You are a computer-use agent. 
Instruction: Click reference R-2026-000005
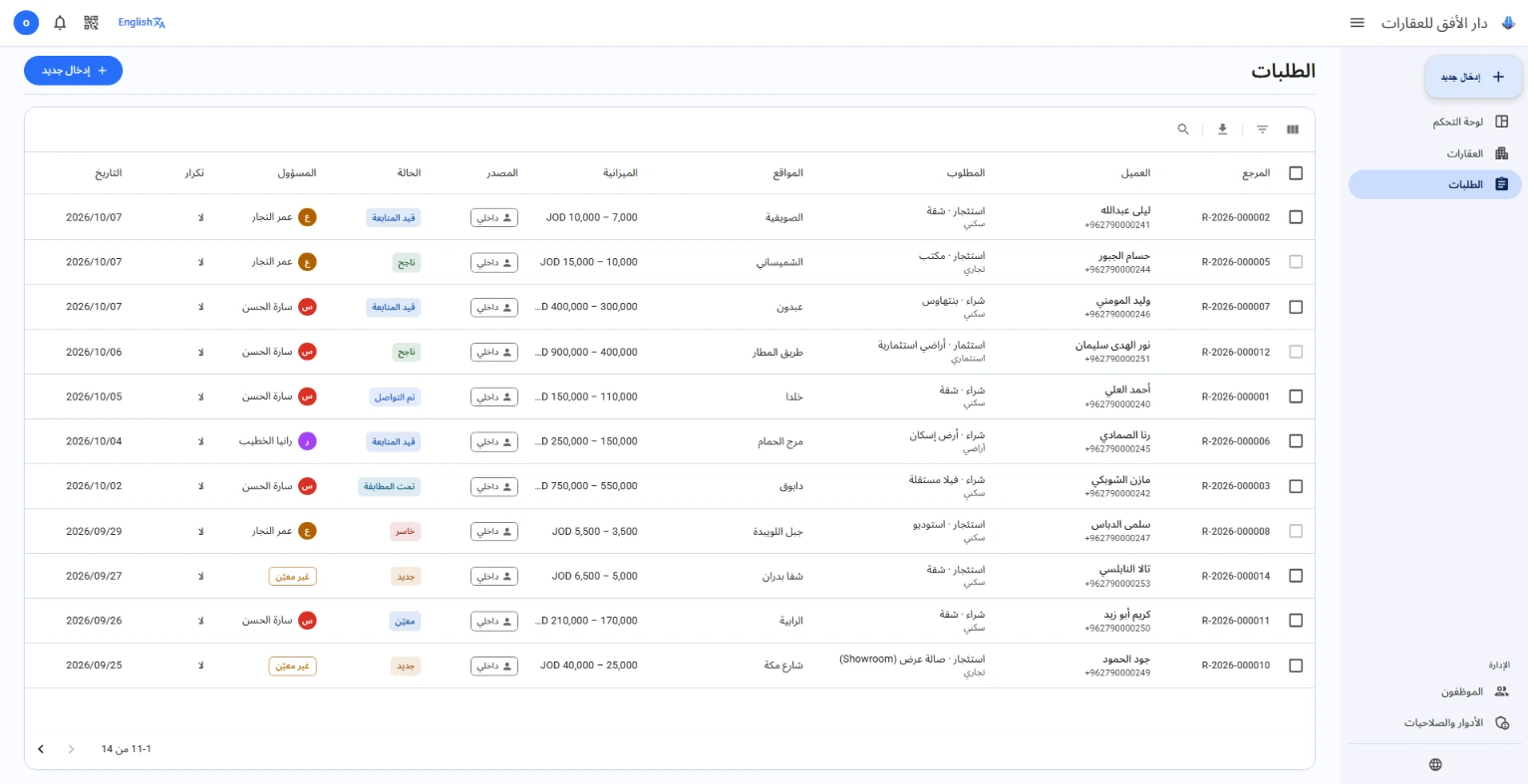click(x=1236, y=263)
